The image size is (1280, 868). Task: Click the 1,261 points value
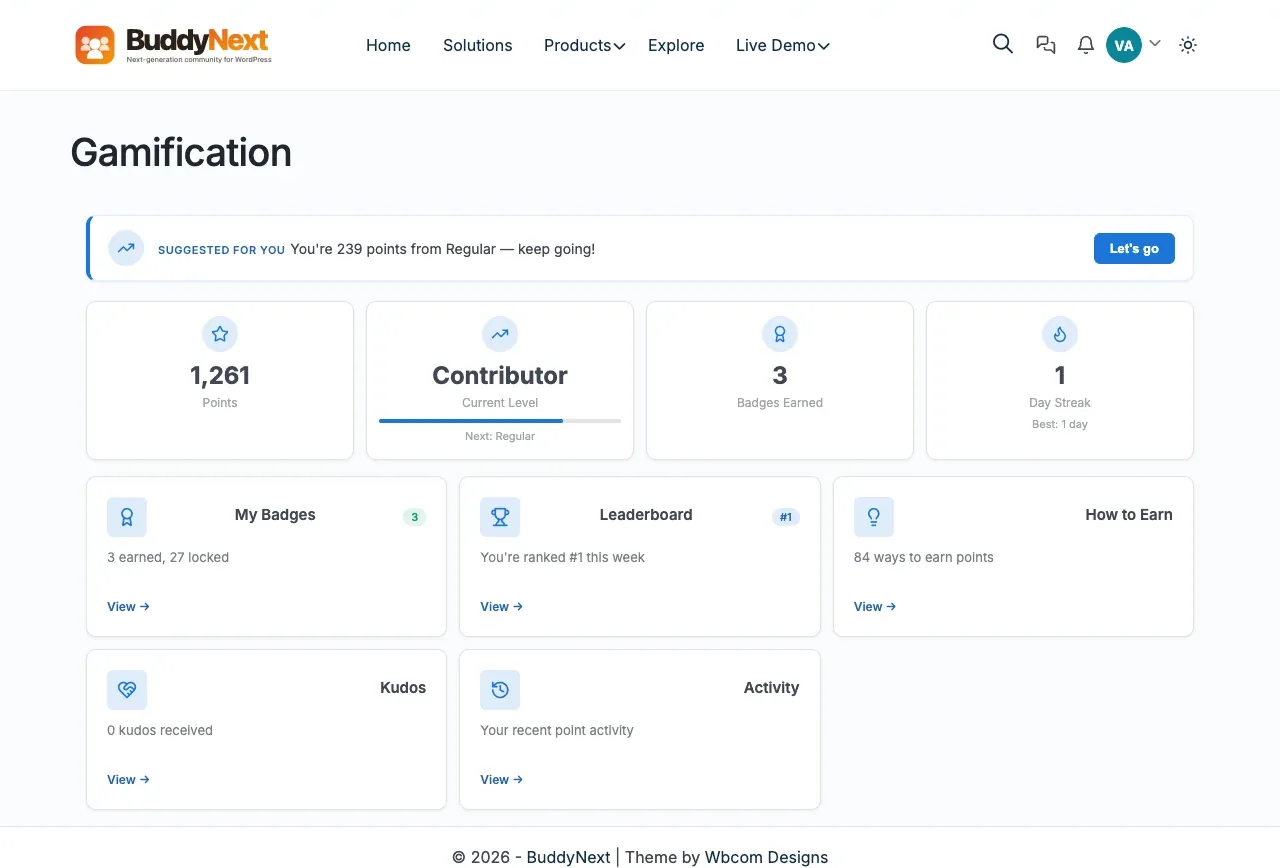(220, 376)
